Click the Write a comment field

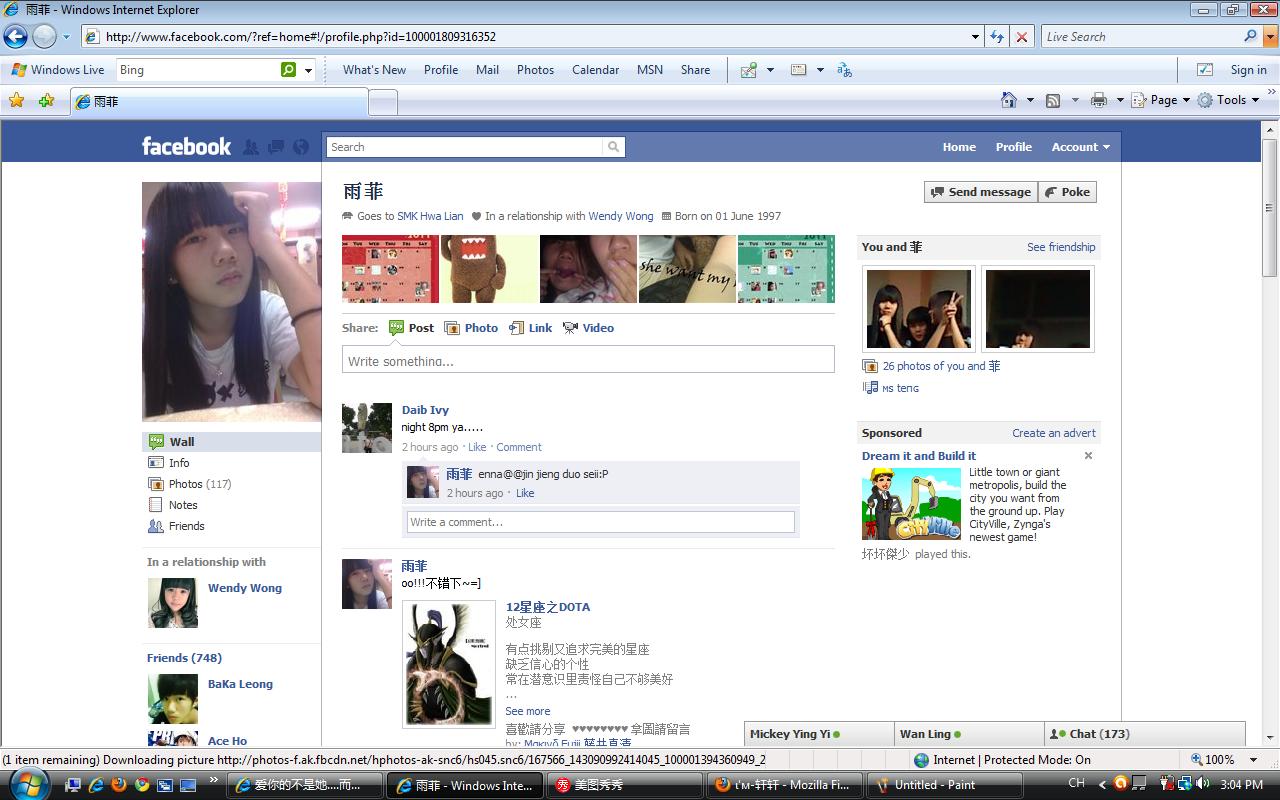(601, 522)
